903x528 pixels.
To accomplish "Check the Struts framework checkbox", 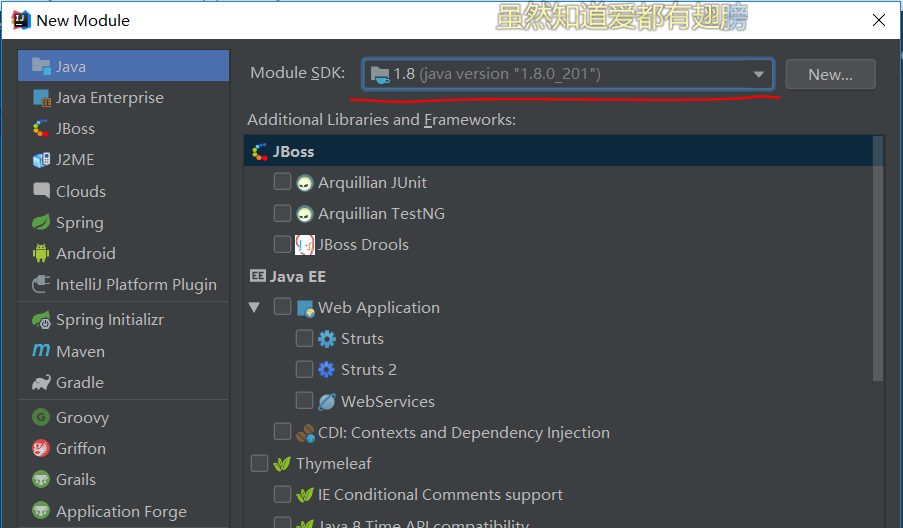I will tap(304, 337).
